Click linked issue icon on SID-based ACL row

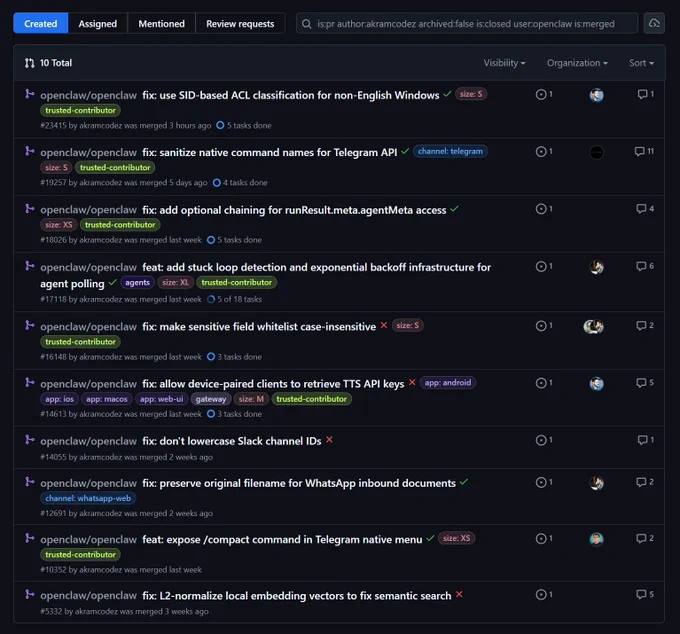coord(544,94)
